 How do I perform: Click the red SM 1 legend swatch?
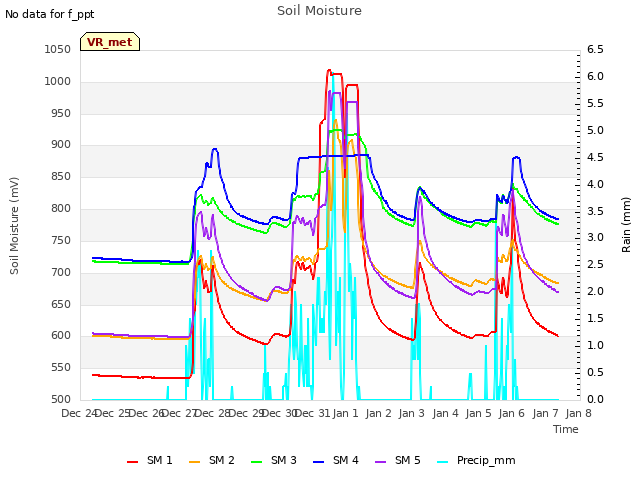coord(133,462)
